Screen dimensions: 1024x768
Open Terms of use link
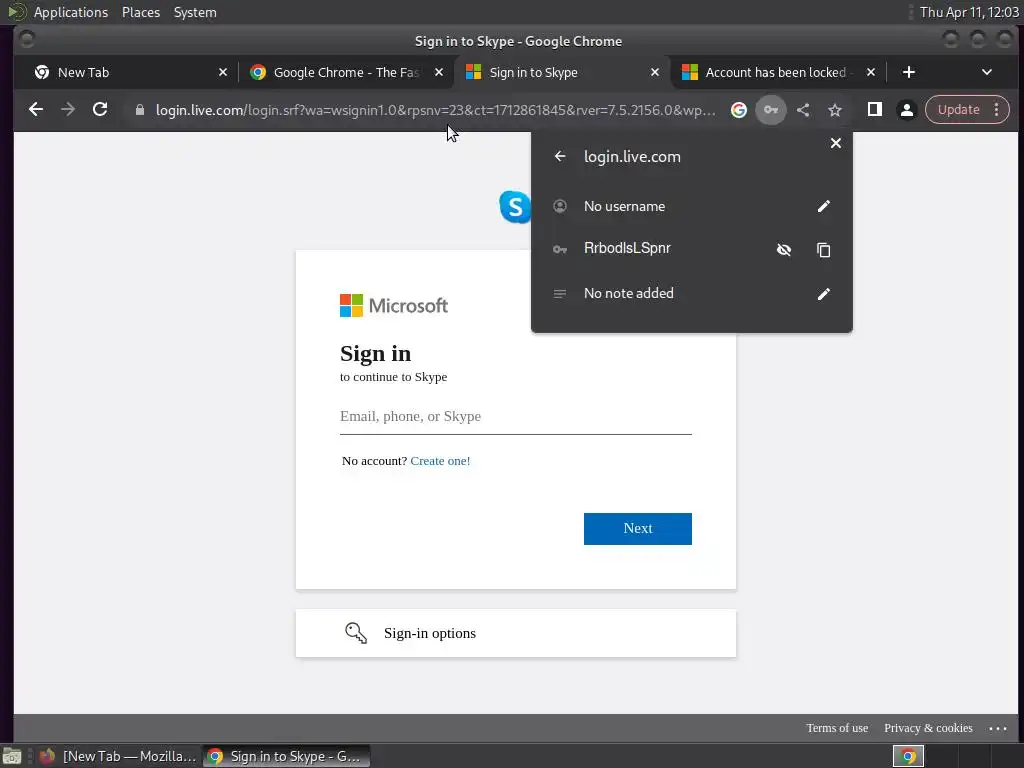[837, 728]
